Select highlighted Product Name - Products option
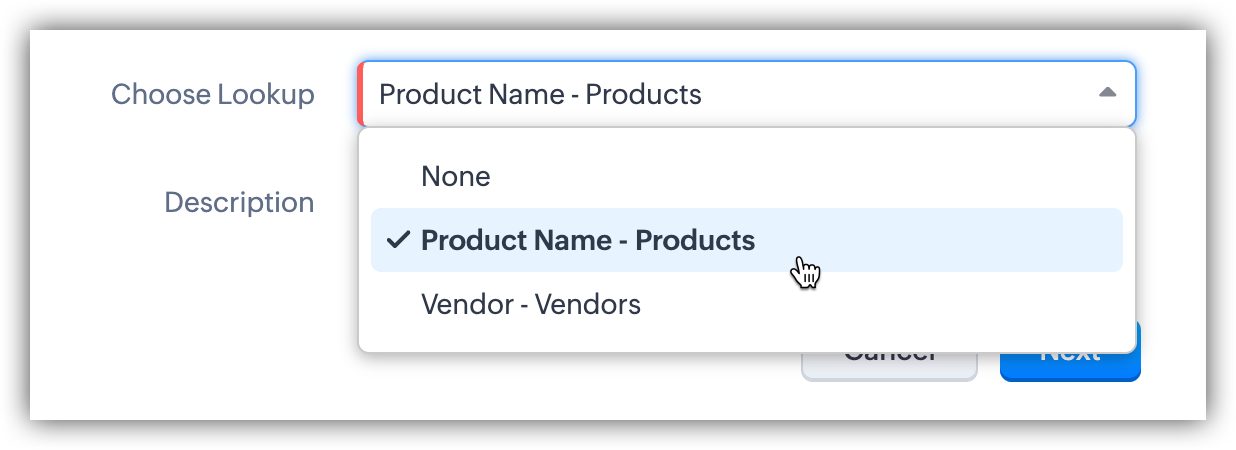 click(x=747, y=240)
